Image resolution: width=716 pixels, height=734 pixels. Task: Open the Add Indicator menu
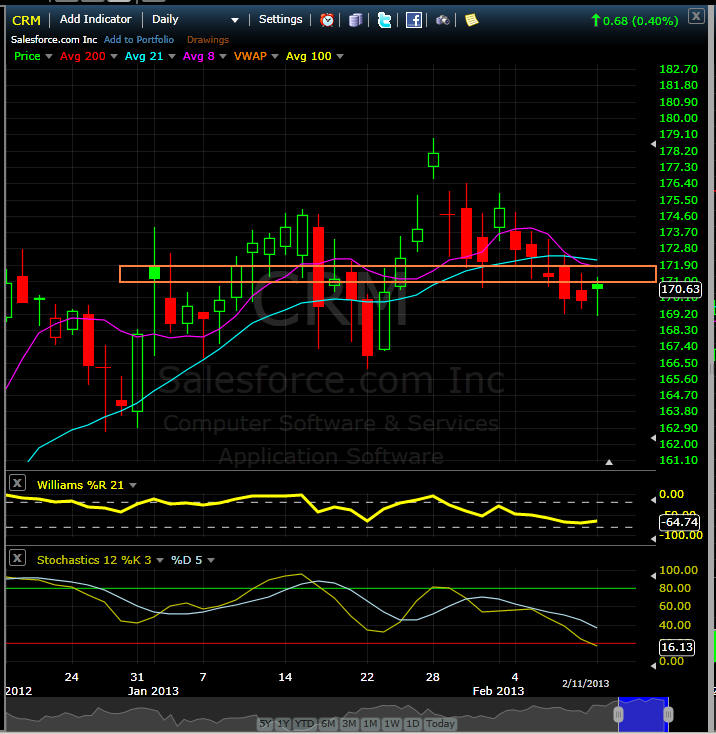click(95, 19)
